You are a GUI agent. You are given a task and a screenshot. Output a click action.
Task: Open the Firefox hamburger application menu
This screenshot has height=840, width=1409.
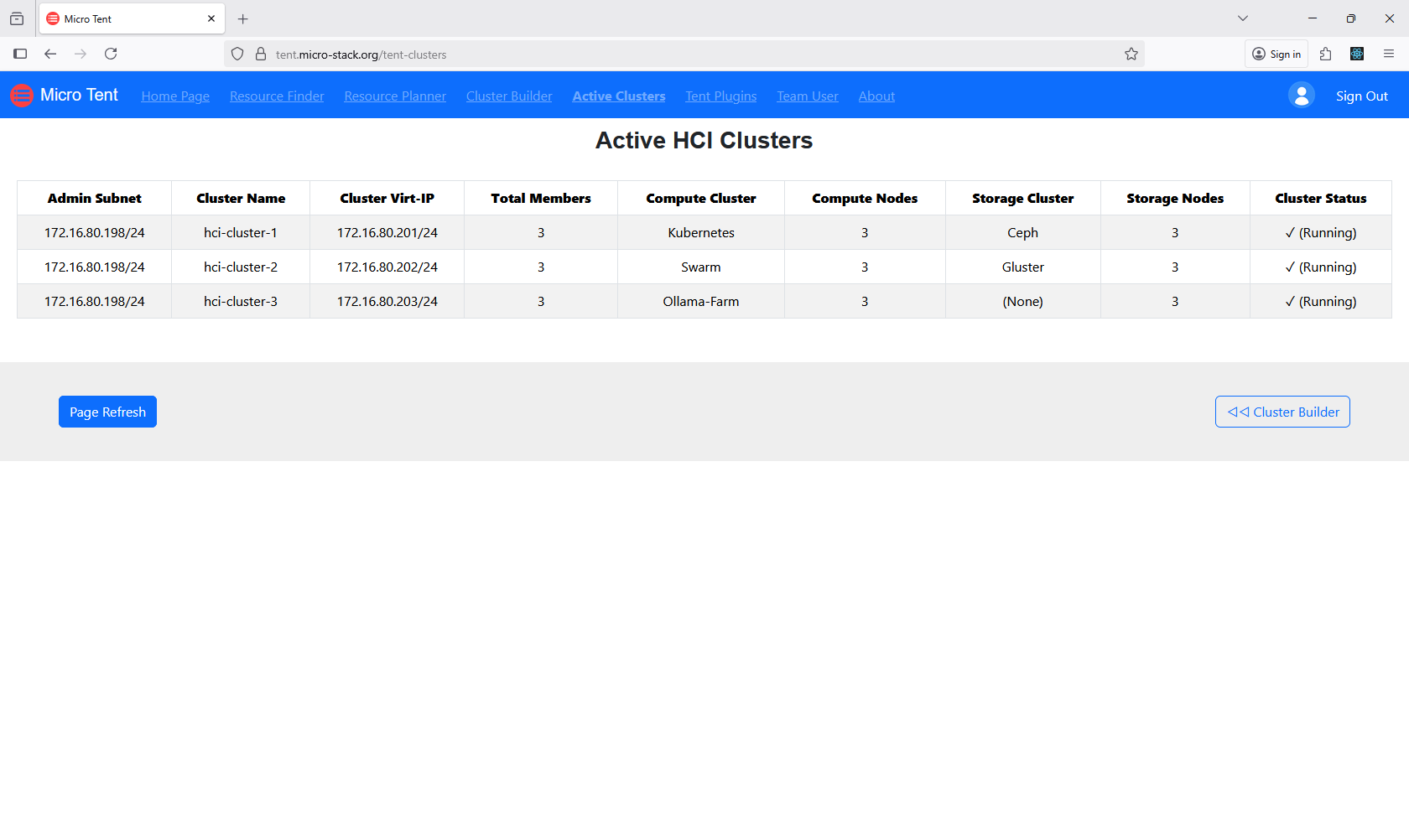[x=1388, y=54]
